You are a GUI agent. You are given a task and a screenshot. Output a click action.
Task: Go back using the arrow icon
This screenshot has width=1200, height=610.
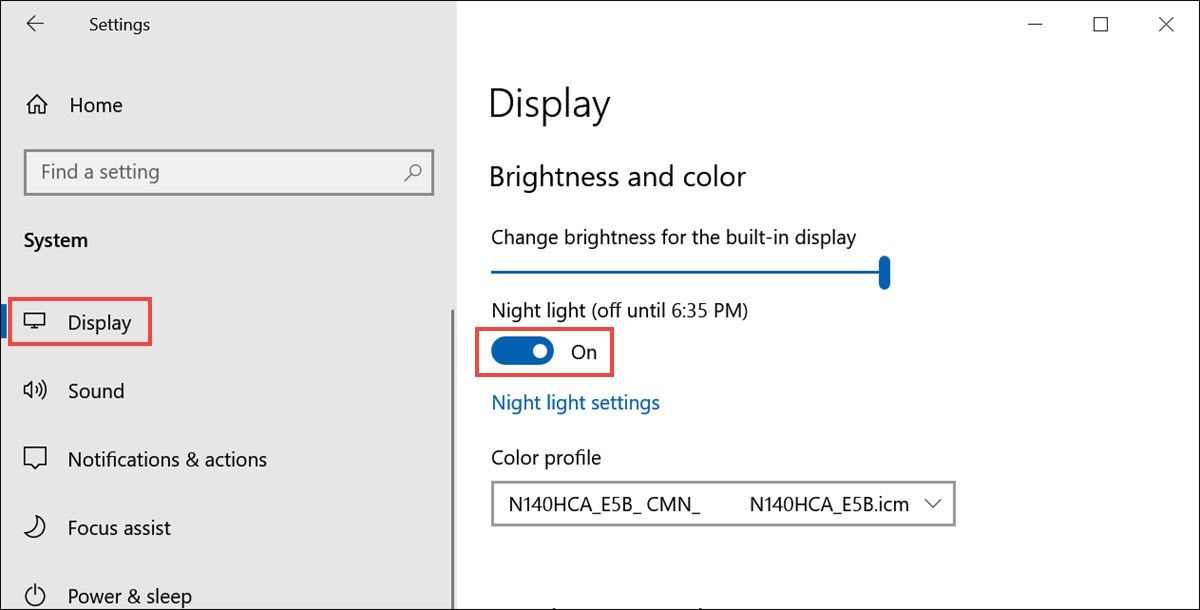[x=35, y=24]
